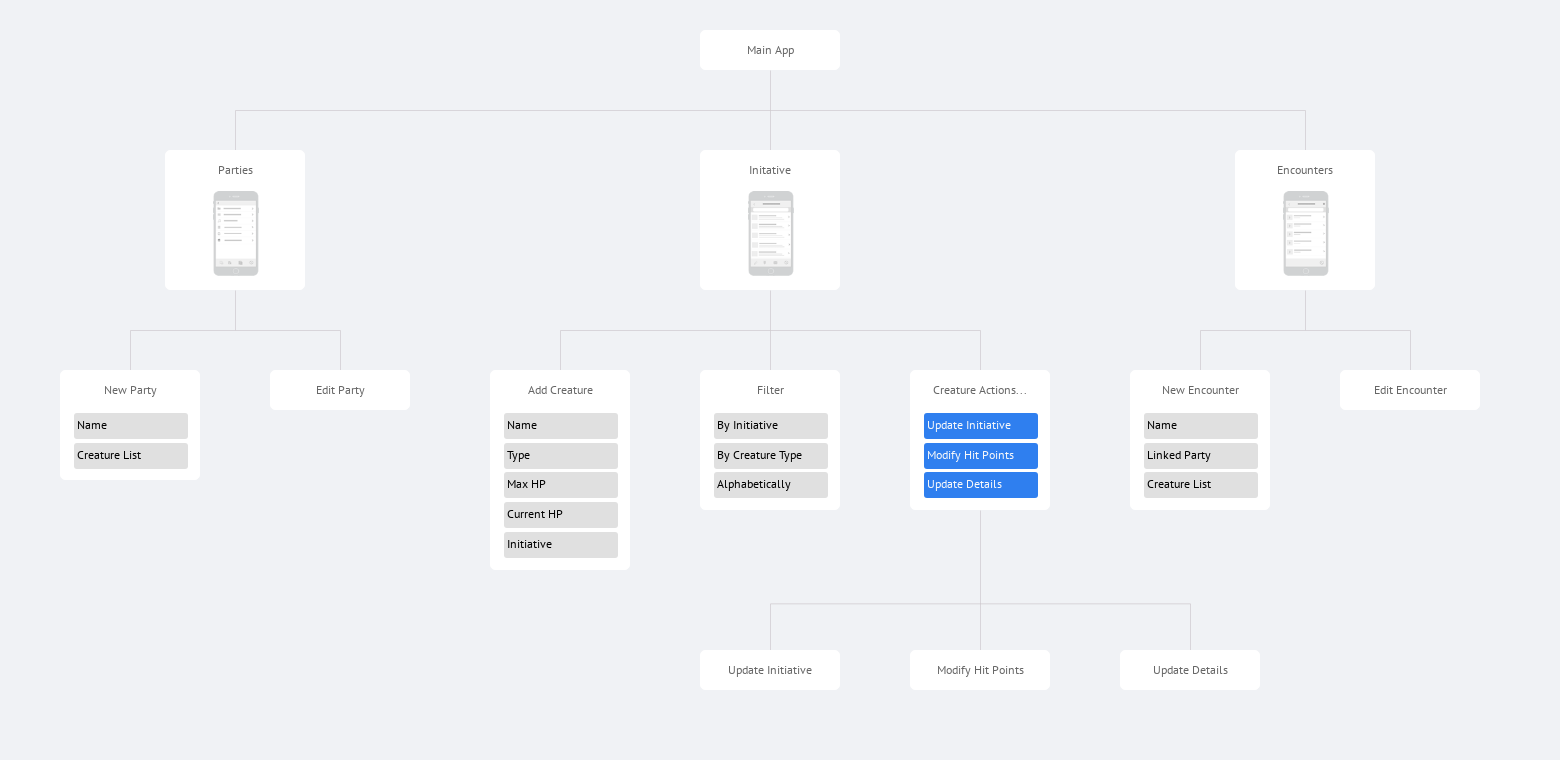This screenshot has width=1560, height=760.
Task: Click the New Party card heading
Action: pos(130,390)
